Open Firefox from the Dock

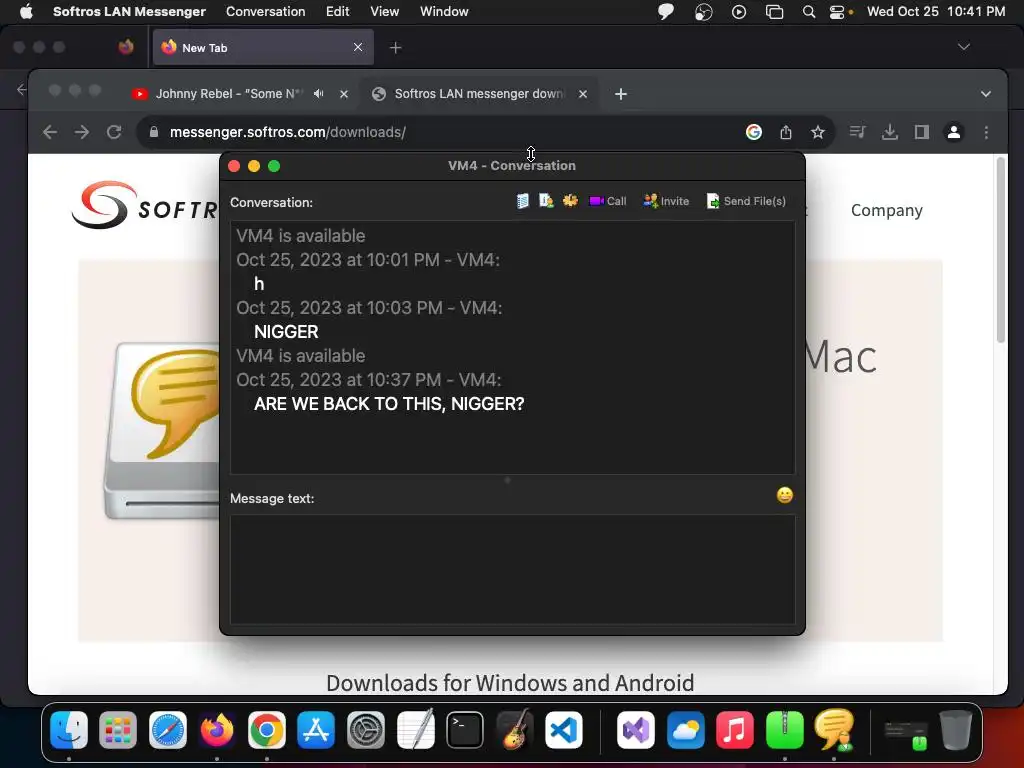coord(217,729)
